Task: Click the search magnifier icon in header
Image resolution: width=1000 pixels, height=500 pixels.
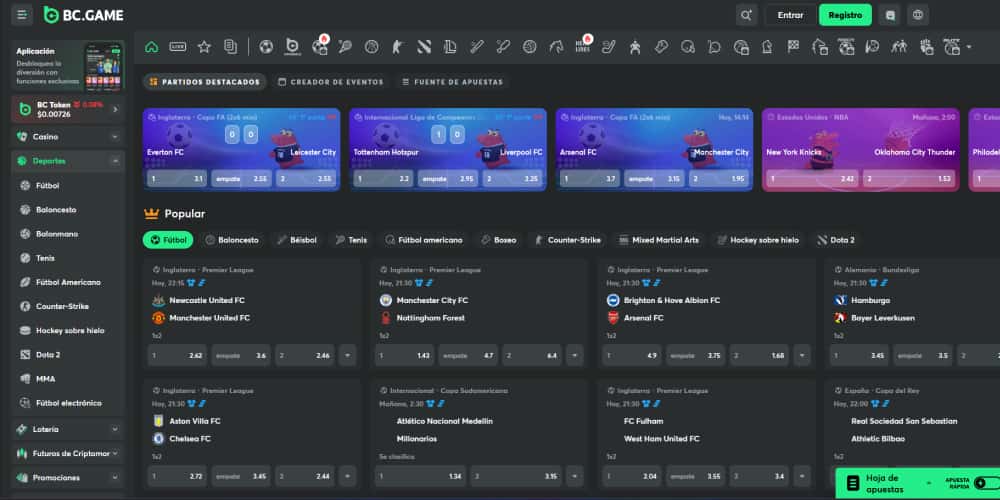Action: click(x=746, y=15)
